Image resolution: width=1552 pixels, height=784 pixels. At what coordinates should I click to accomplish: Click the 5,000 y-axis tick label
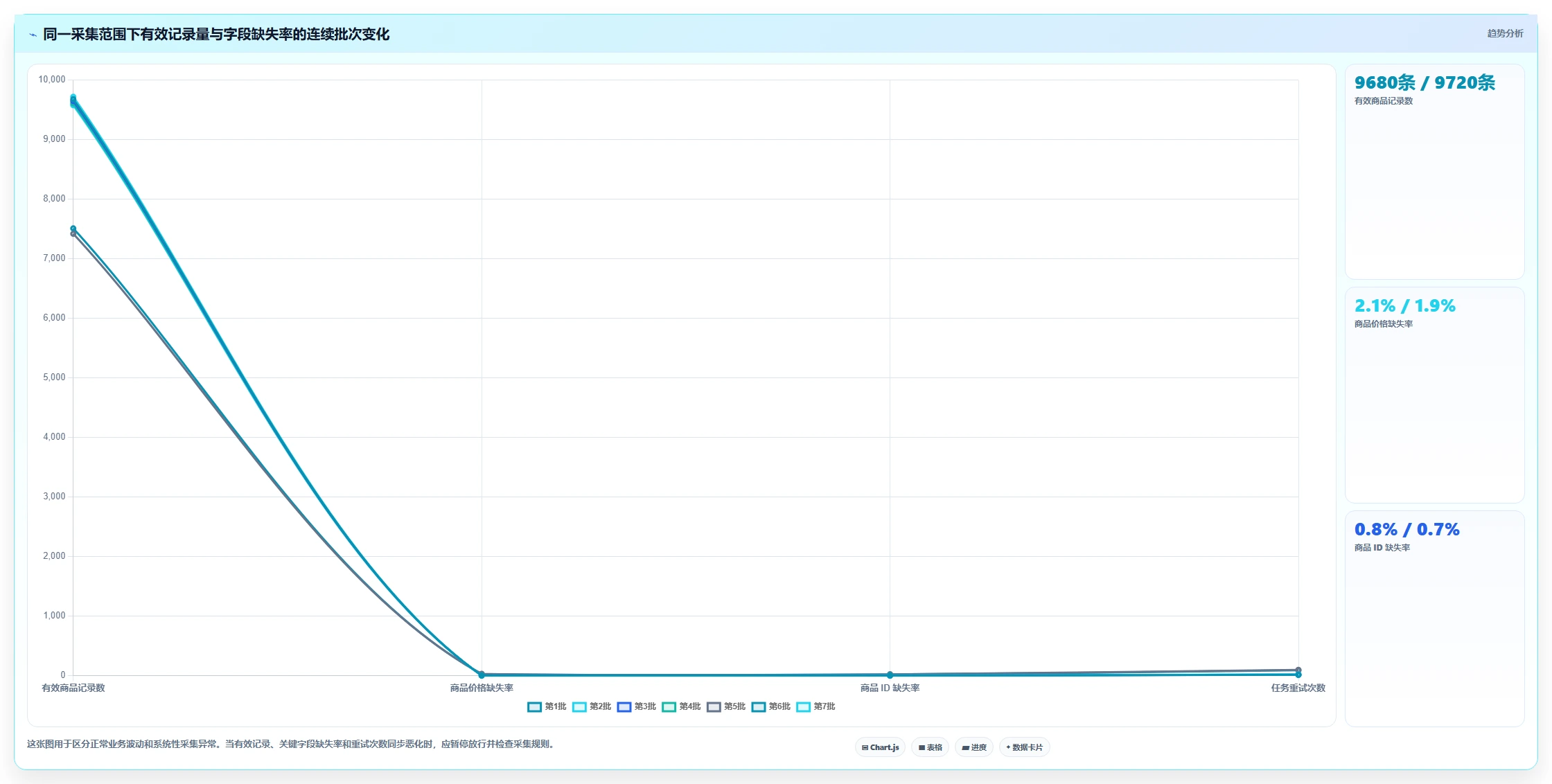(x=54, y=377)
